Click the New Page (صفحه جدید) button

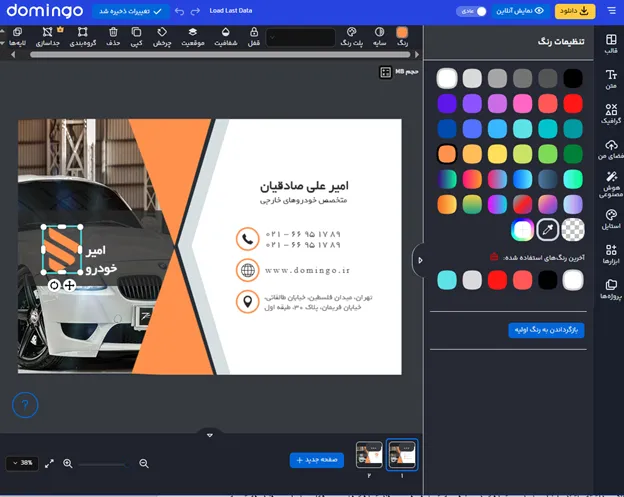(x=317, y=460)
